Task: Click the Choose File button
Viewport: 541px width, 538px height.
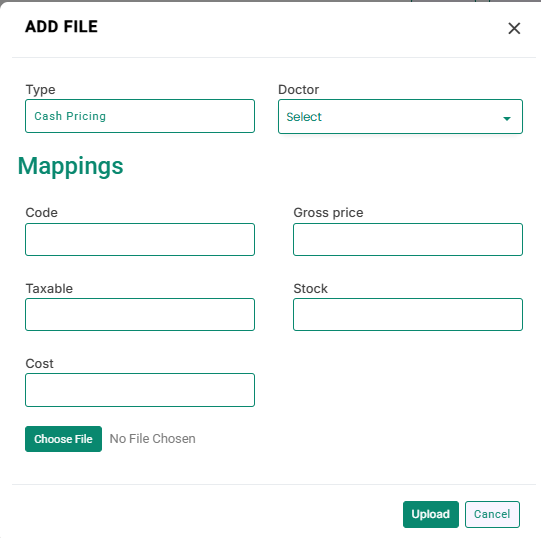Action: point(63,439)
